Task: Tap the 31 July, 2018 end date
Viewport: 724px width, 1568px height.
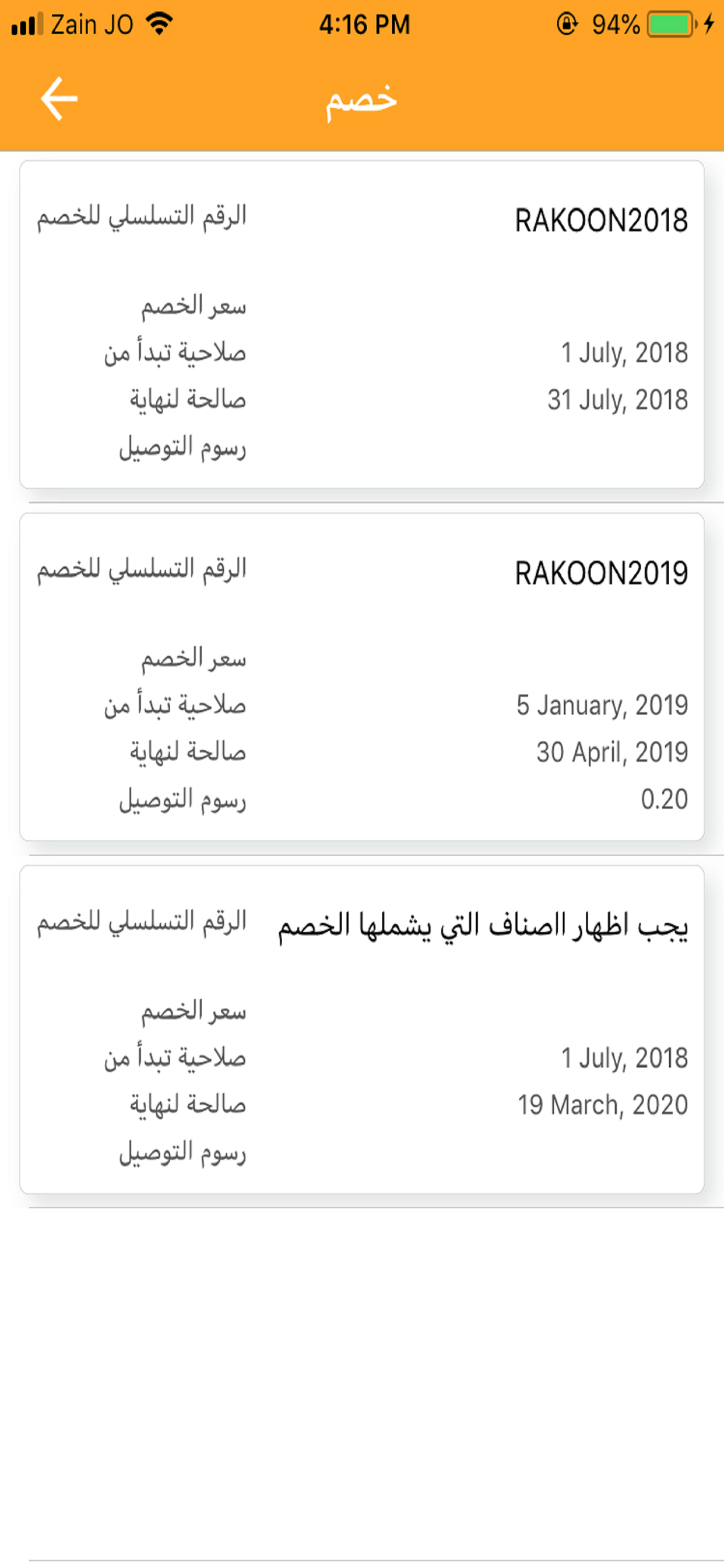Action: (x=617, y=400)
